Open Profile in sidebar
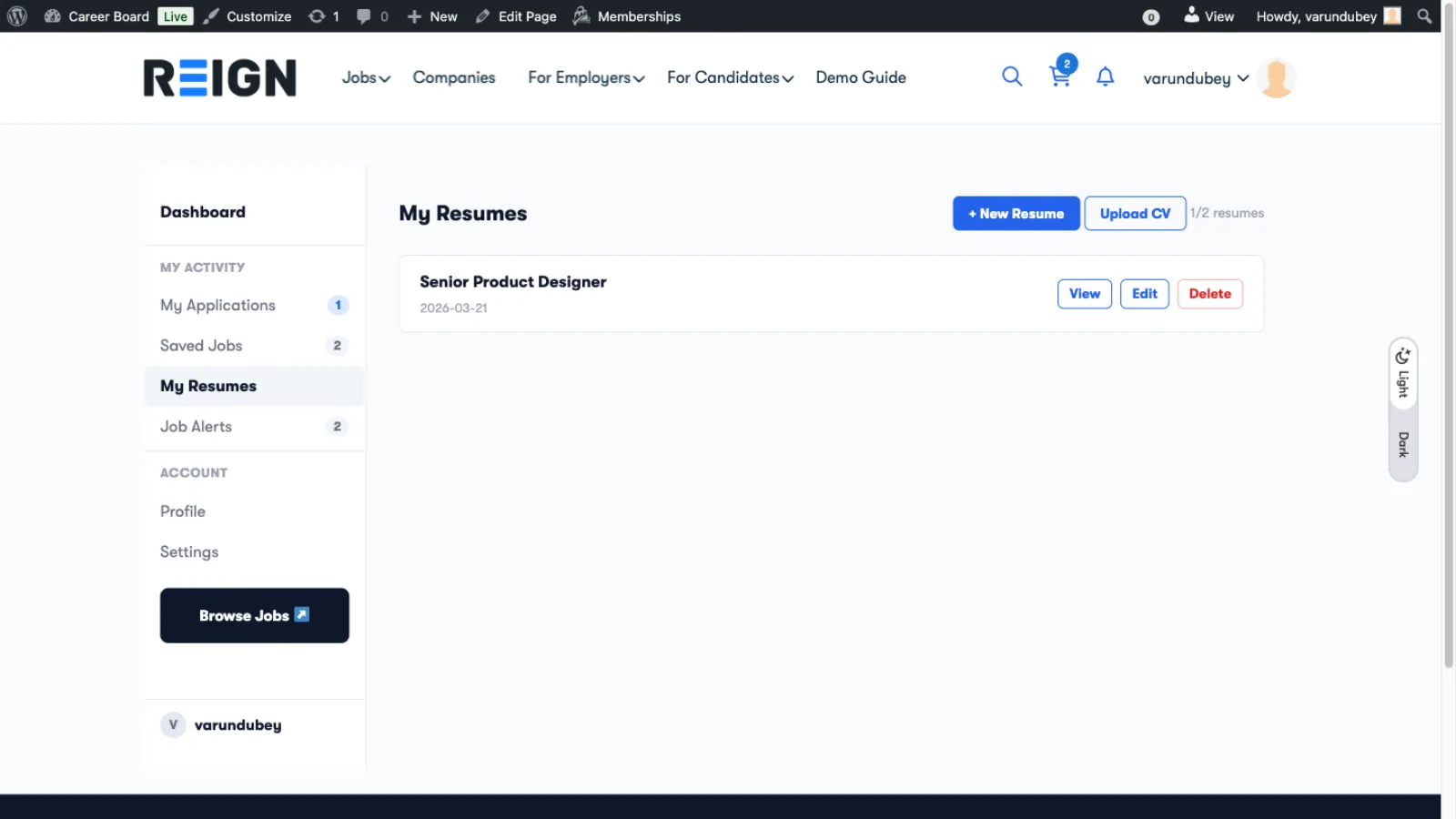The height and width of the screenshot is (819, 1456). click(x=183, y=511)
